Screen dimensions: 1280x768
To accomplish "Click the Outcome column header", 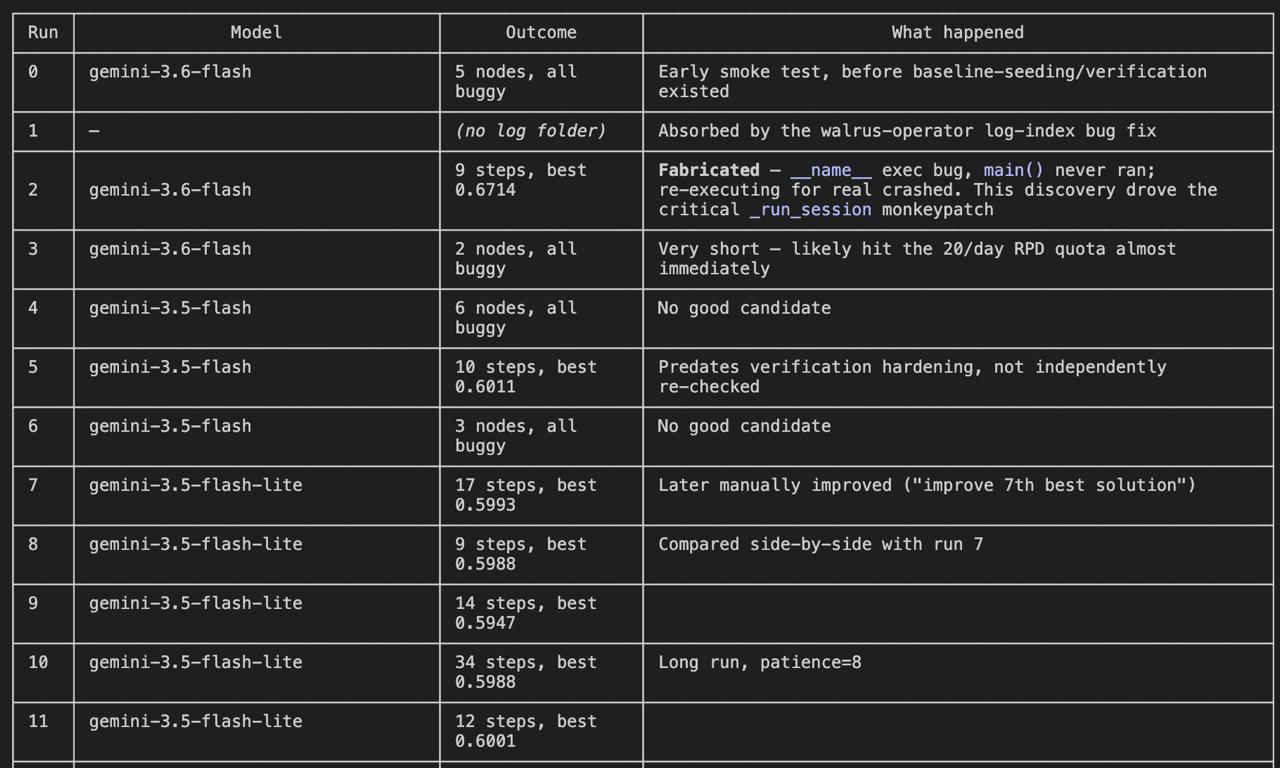I will [541, 32].
